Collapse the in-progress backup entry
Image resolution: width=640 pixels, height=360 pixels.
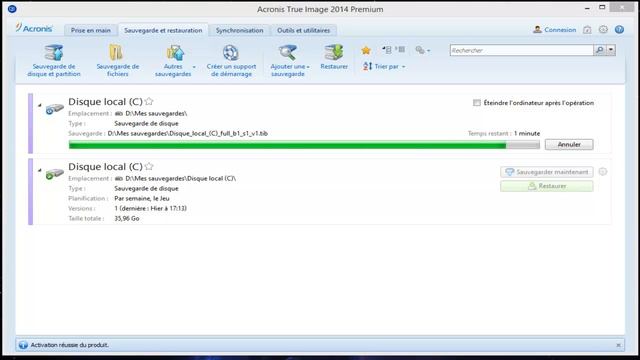[x=40, y=105]
